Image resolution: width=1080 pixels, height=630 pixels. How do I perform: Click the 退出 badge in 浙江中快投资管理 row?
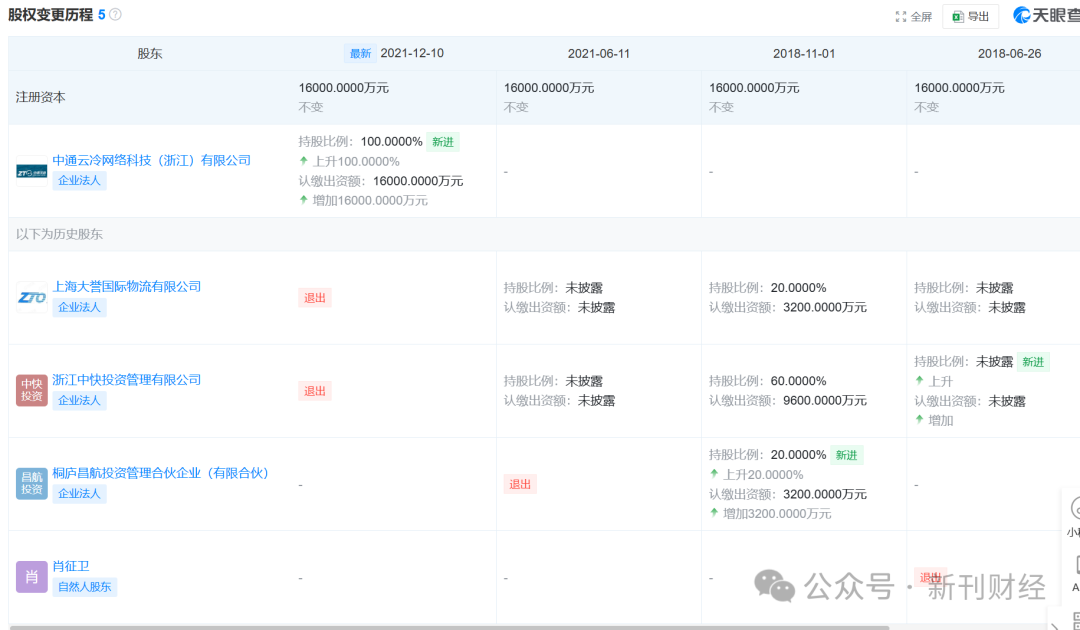[x=315, y=391]
